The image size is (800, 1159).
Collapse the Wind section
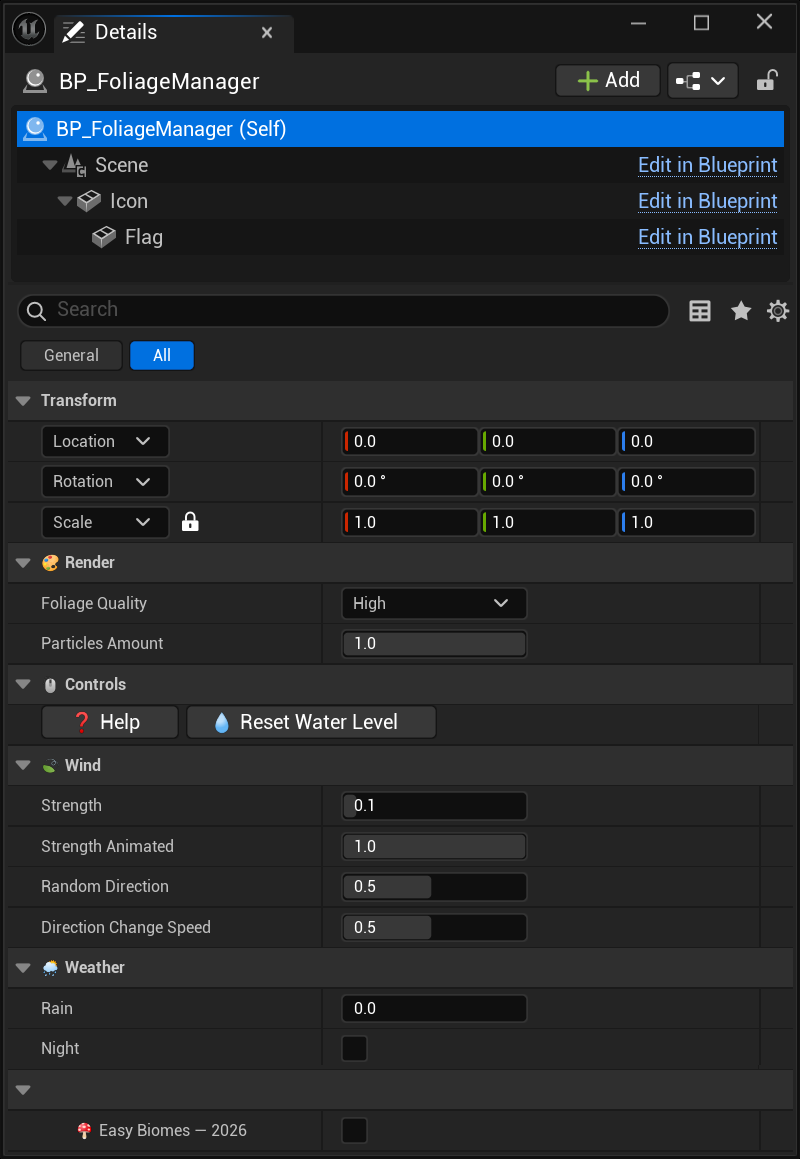(x=24, y=765)
